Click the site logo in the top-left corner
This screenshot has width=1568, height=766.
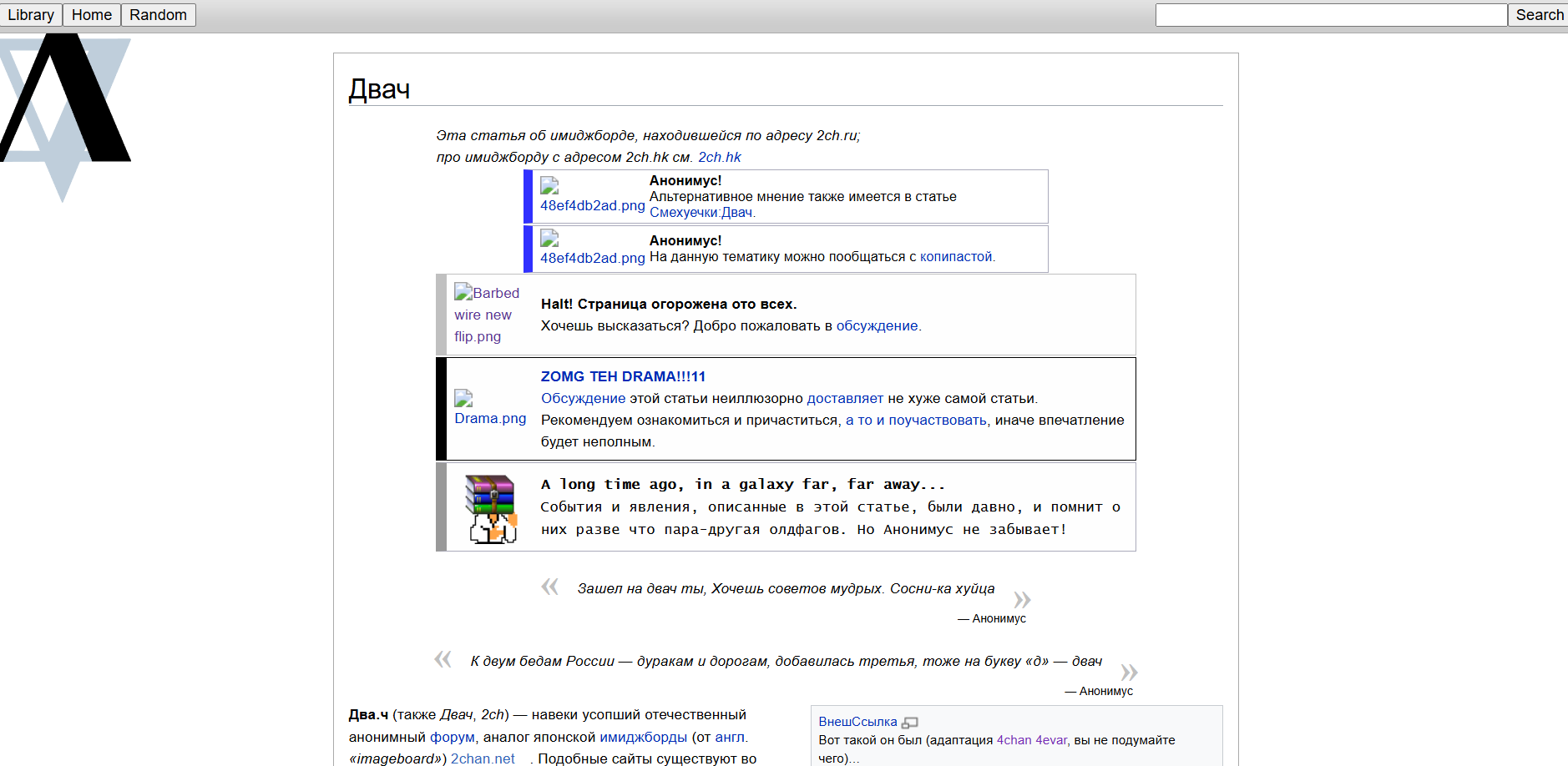click(65, 118)
